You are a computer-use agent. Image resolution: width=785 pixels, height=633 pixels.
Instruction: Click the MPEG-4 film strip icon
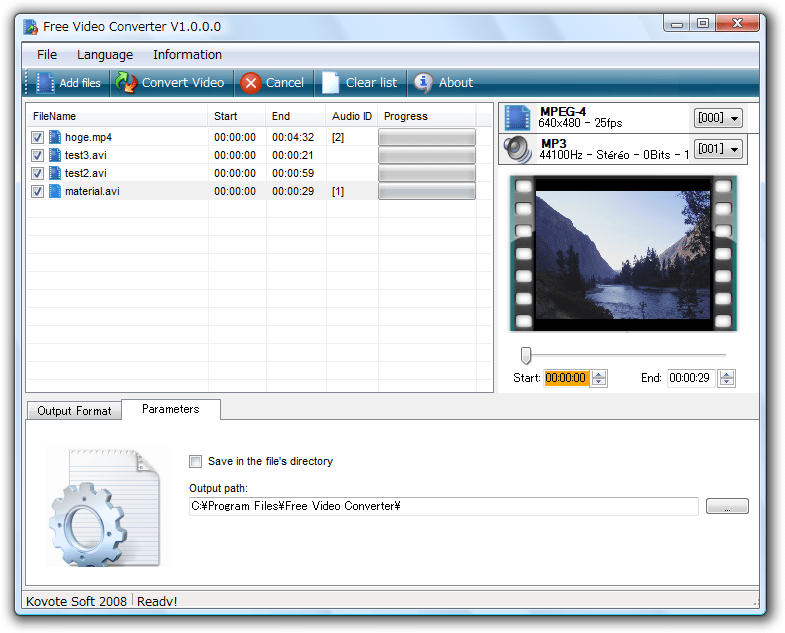pos(517,118)
